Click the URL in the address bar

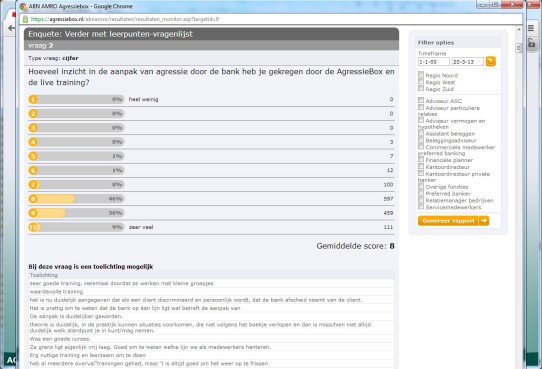tap(125, 19)
